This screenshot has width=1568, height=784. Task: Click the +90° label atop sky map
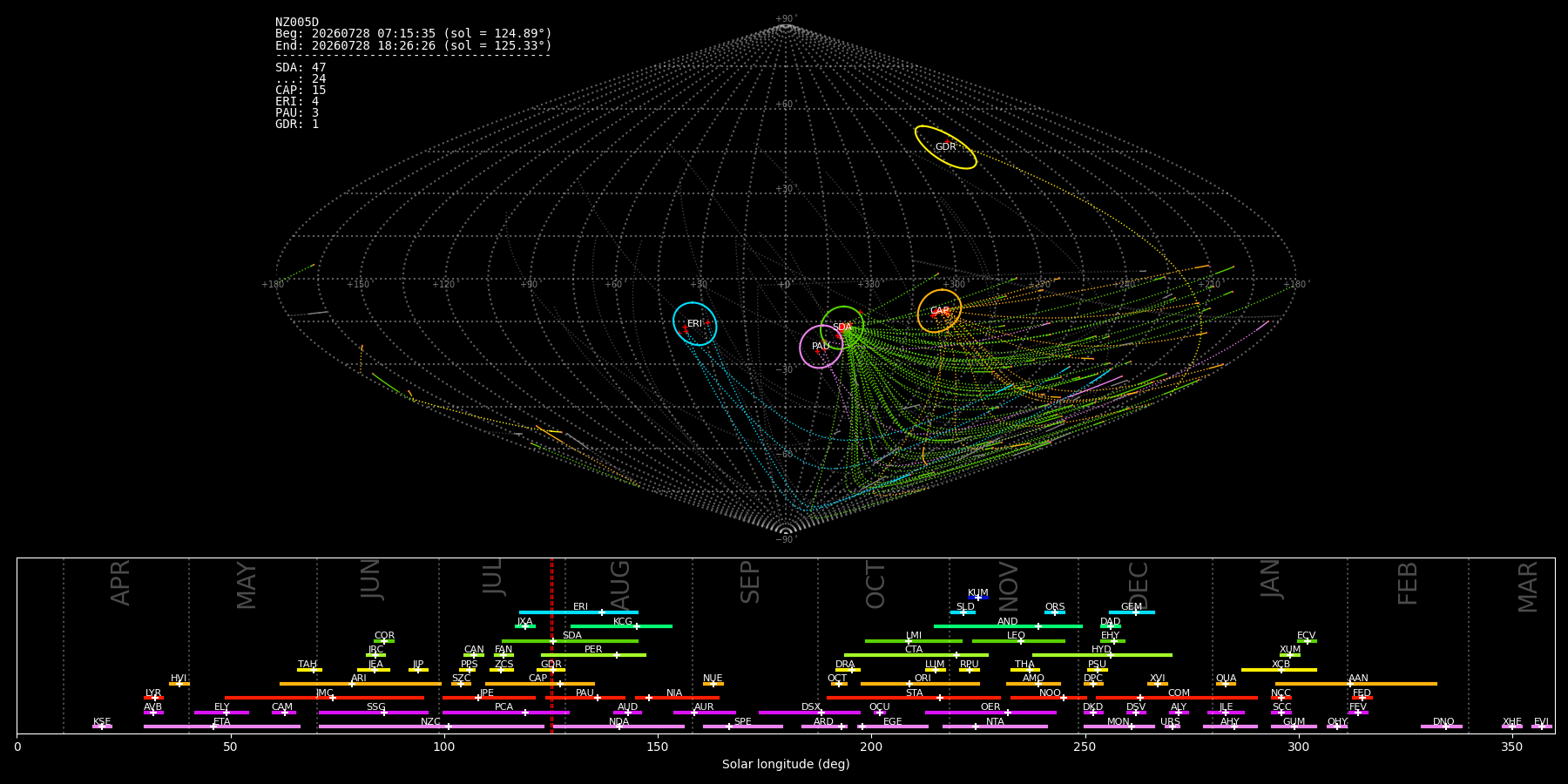pos(786,19)
